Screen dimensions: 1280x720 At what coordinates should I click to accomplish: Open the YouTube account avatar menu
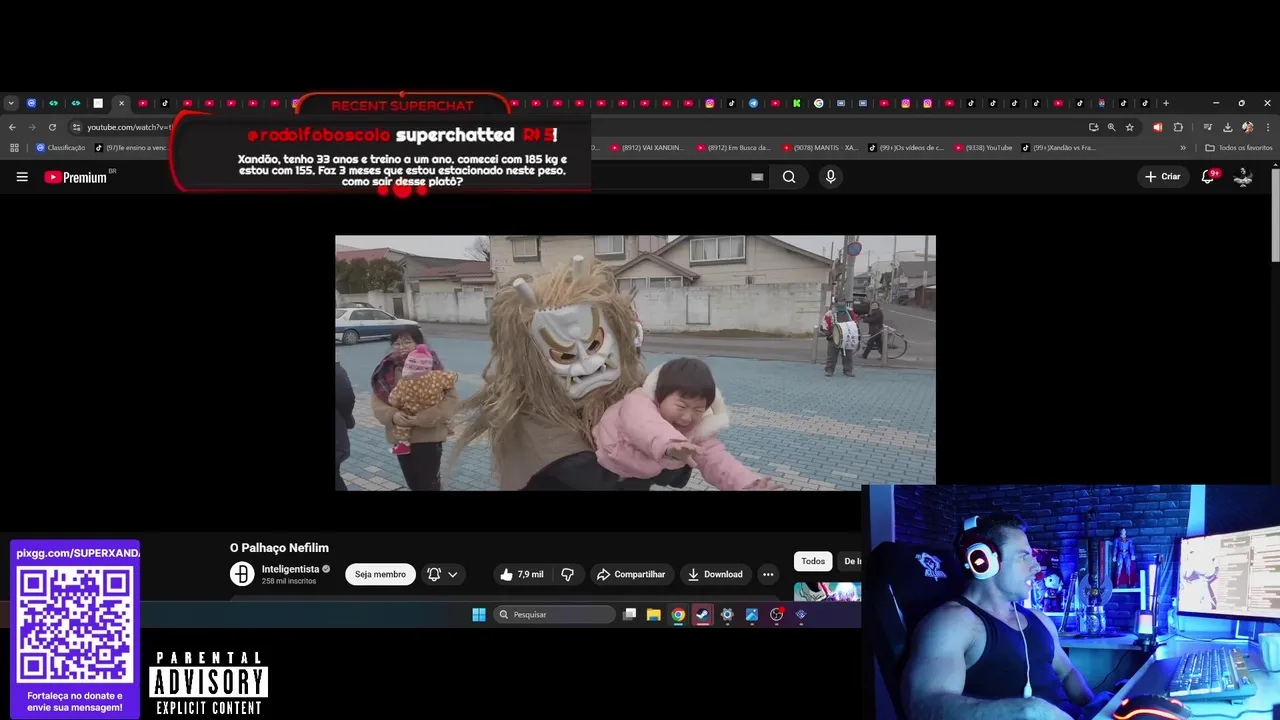tap(1243, 177)
